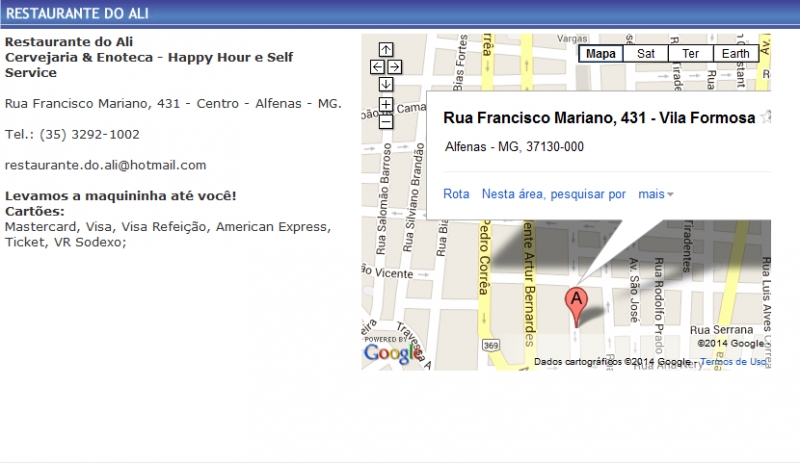Pan the map down with arrow

(386, 84)
